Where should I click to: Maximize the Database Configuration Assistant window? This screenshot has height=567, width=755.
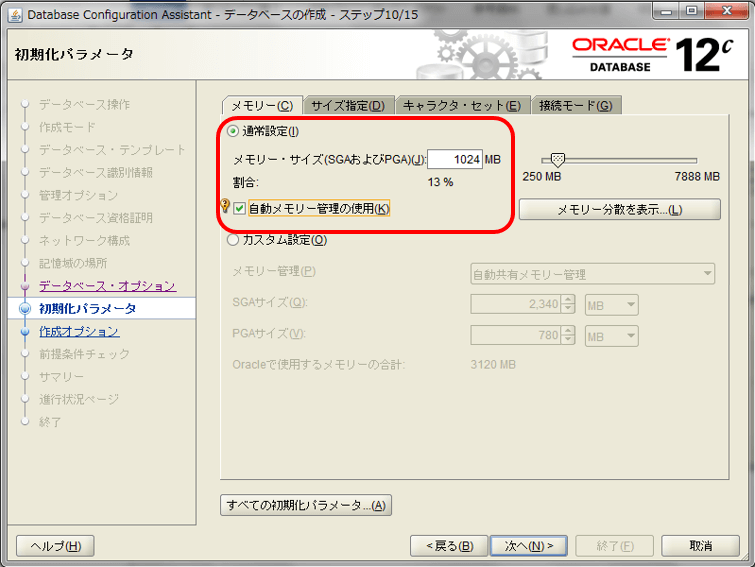click(x=691, y=11)
